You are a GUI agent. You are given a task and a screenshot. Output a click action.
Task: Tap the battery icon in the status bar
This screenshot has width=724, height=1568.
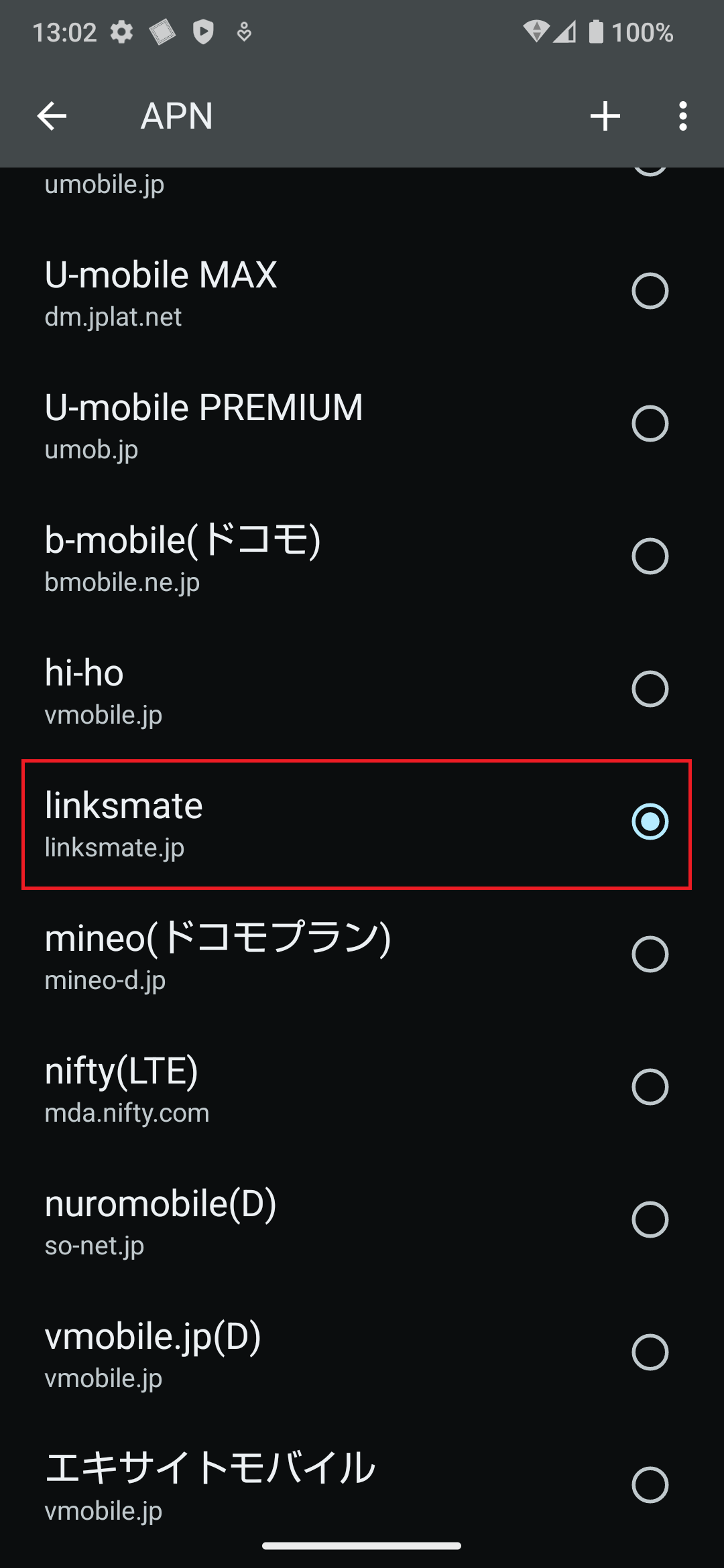[595, 31]
